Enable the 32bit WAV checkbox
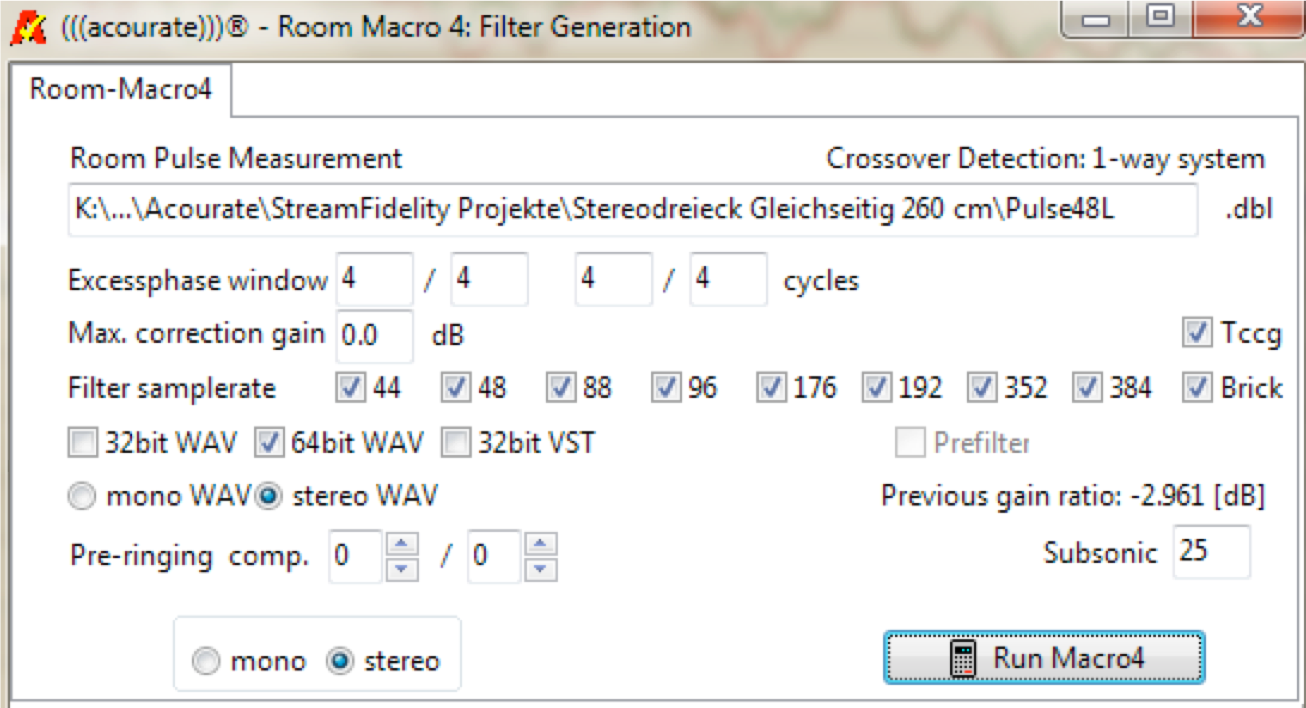 click(84, 442)
